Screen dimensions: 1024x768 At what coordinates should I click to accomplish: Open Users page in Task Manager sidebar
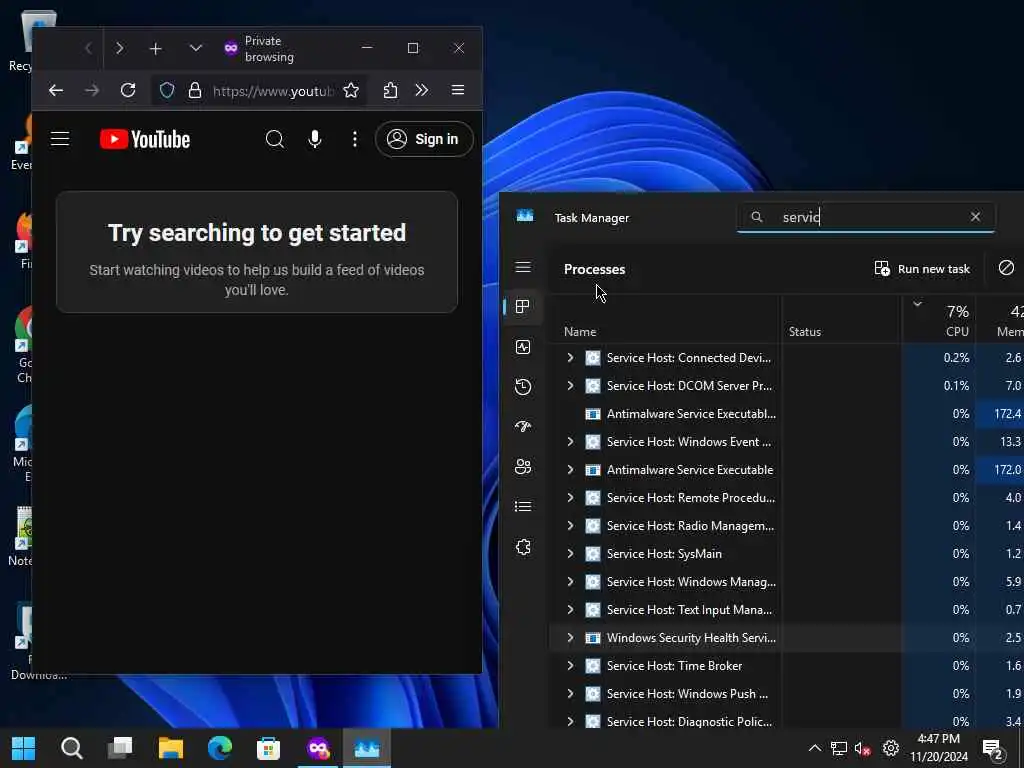522,466
